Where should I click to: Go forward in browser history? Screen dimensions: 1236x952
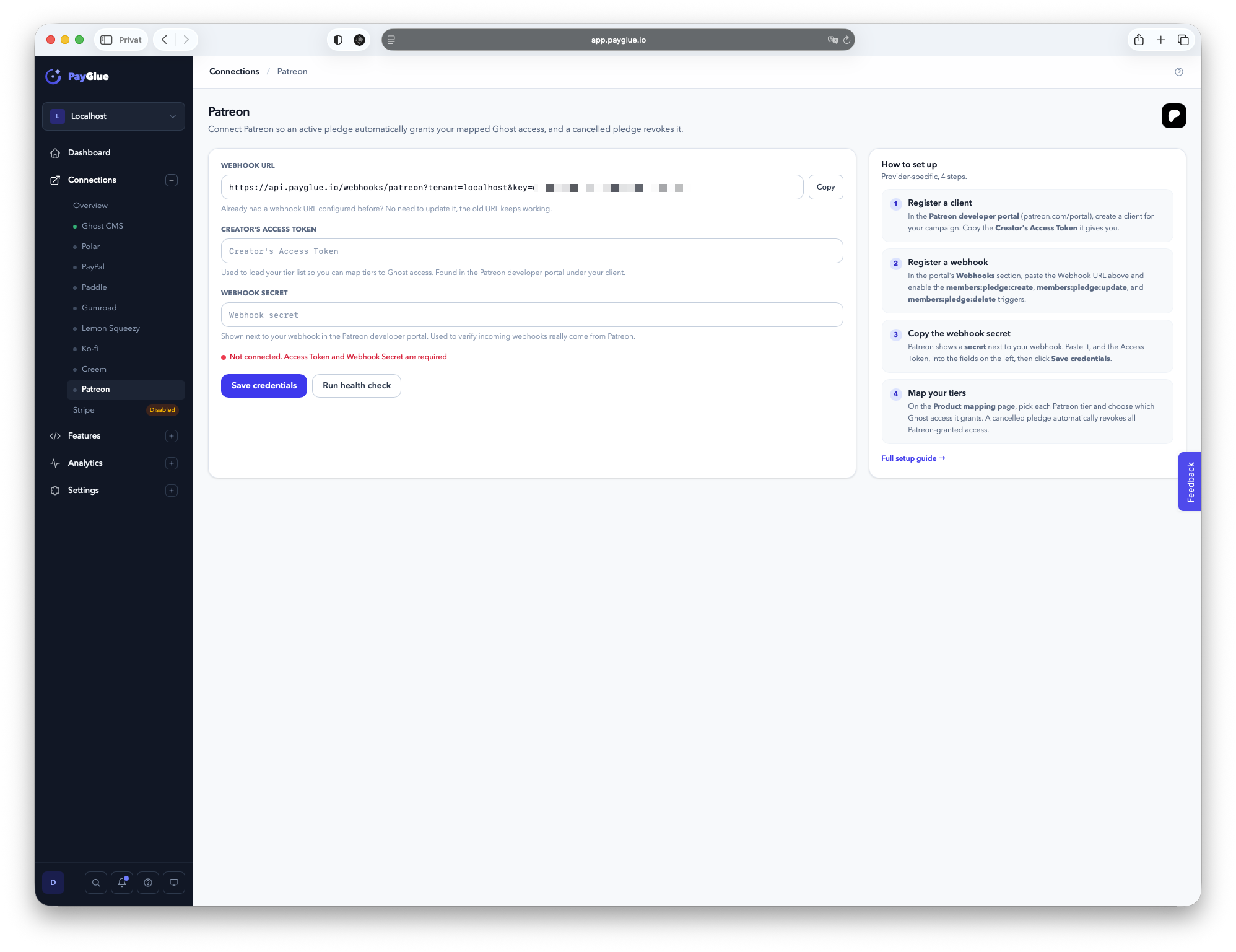pos(186,40)
